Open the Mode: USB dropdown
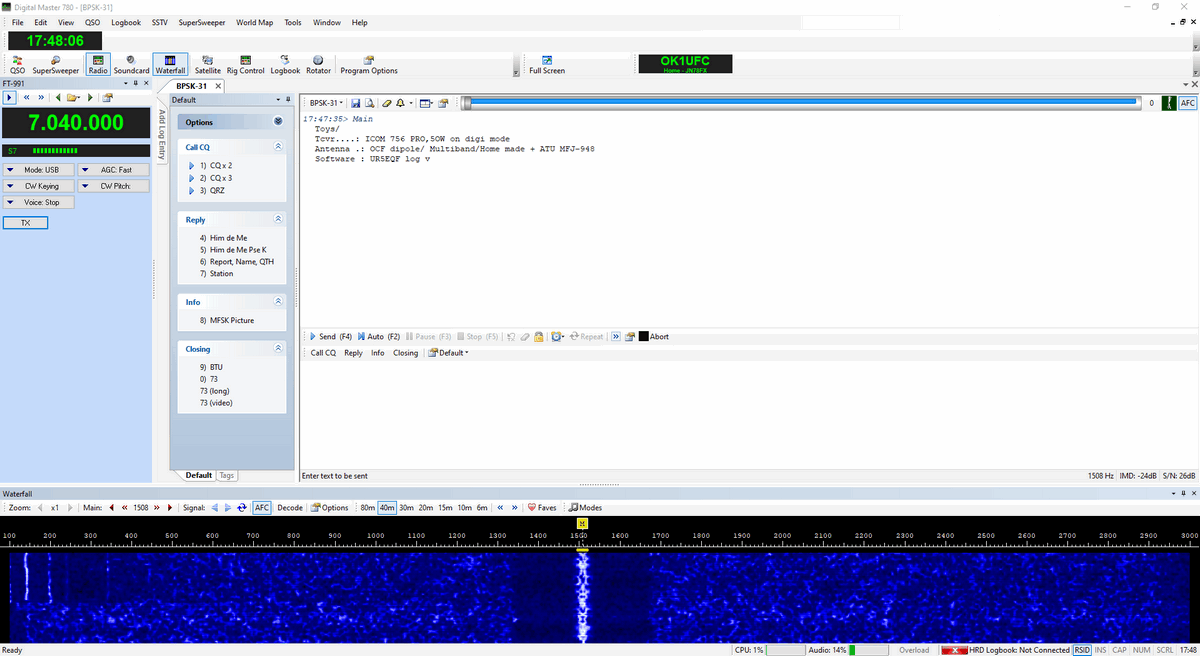This screenshot has width=1200, height=656. pyautogui.click(x=36, y=170)
